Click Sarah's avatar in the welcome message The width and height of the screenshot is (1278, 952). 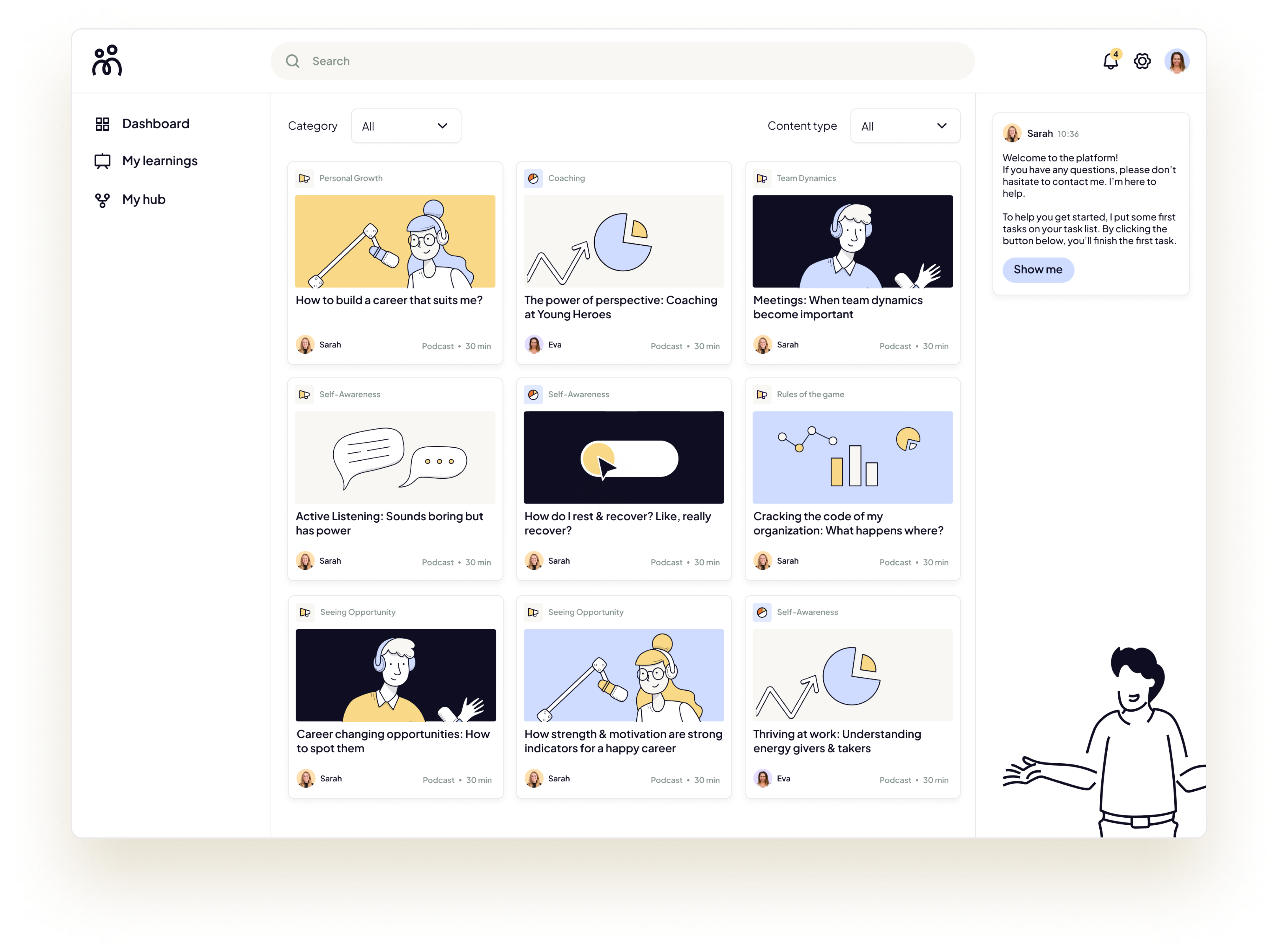[x=1012, y=133]
